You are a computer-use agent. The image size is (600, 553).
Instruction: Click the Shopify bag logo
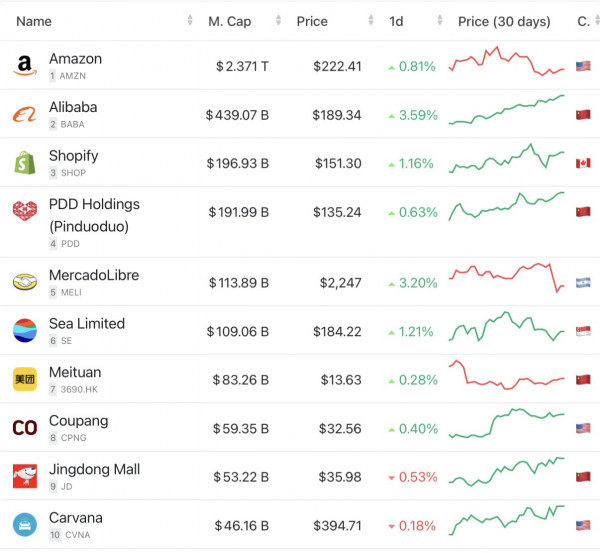coord(24,163)
